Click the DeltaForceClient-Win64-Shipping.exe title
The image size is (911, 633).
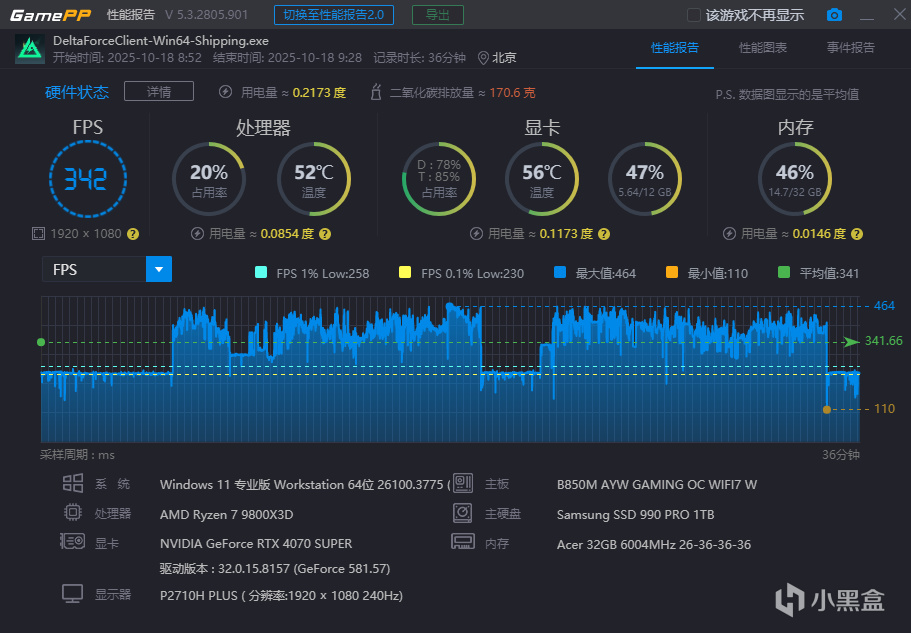tap(161, 41)
